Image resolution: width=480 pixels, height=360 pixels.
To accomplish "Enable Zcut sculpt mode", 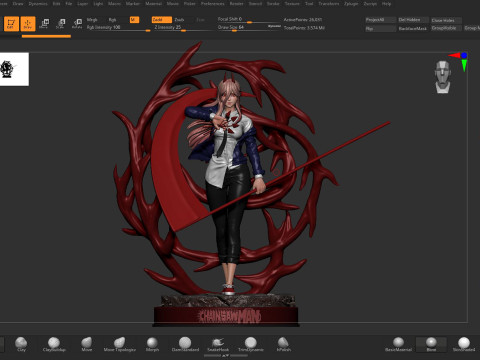I will (200, 20).
